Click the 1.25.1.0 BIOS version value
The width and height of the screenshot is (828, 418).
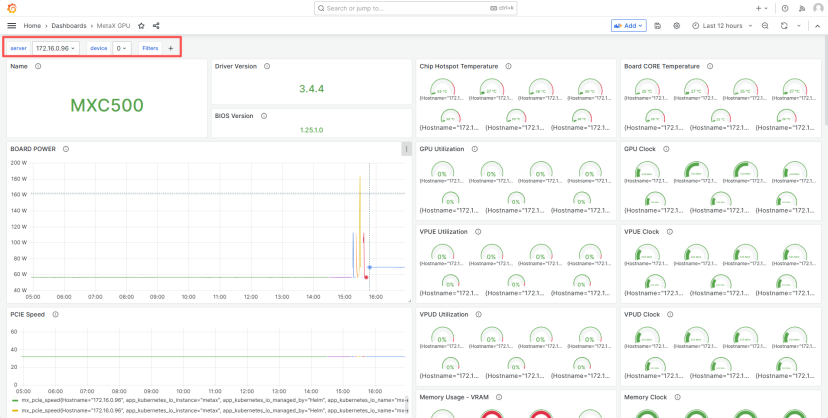(x=312, y=129)
